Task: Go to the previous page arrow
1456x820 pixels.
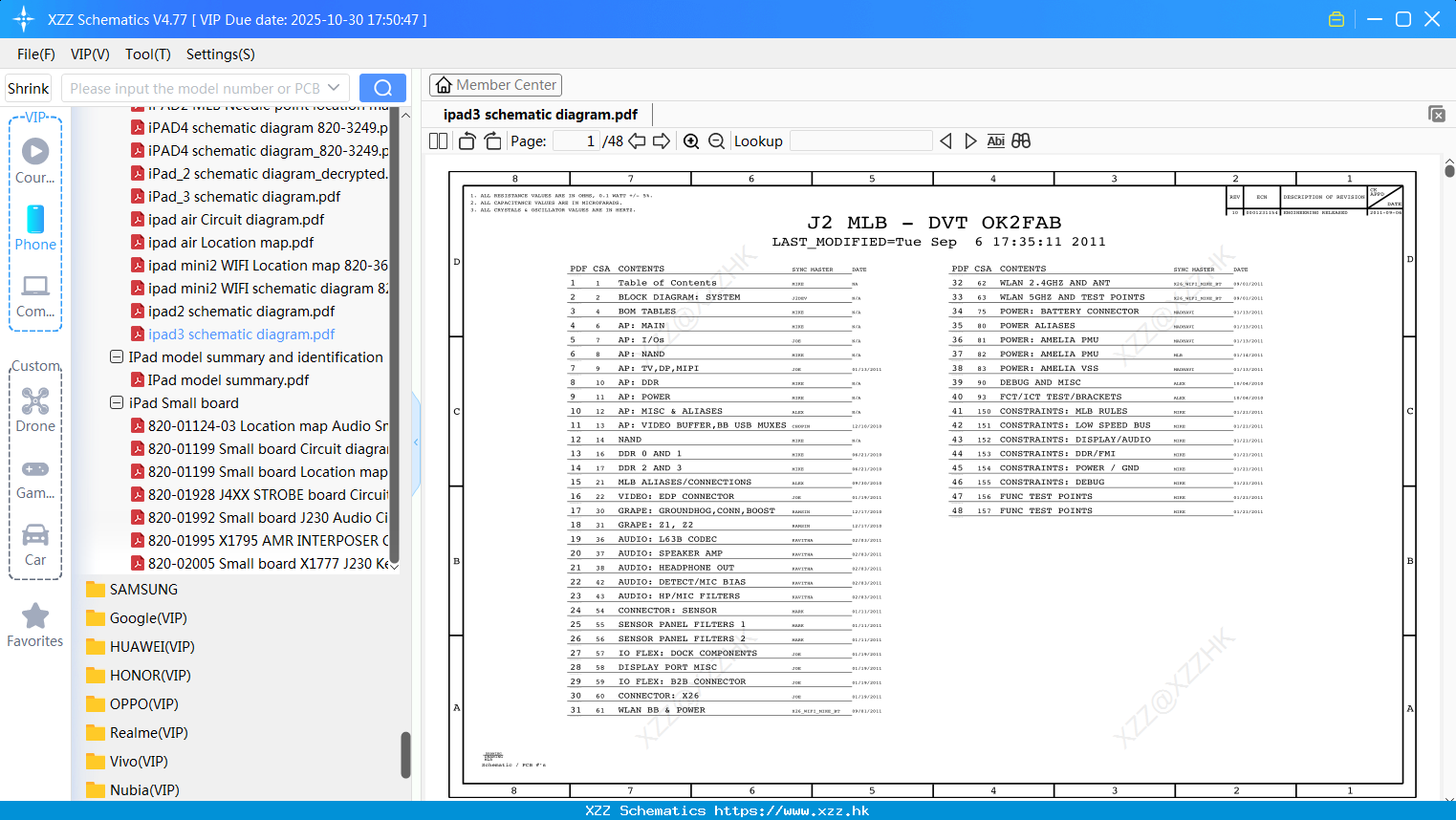Action: pyautogui.click(x=637, y=140)
